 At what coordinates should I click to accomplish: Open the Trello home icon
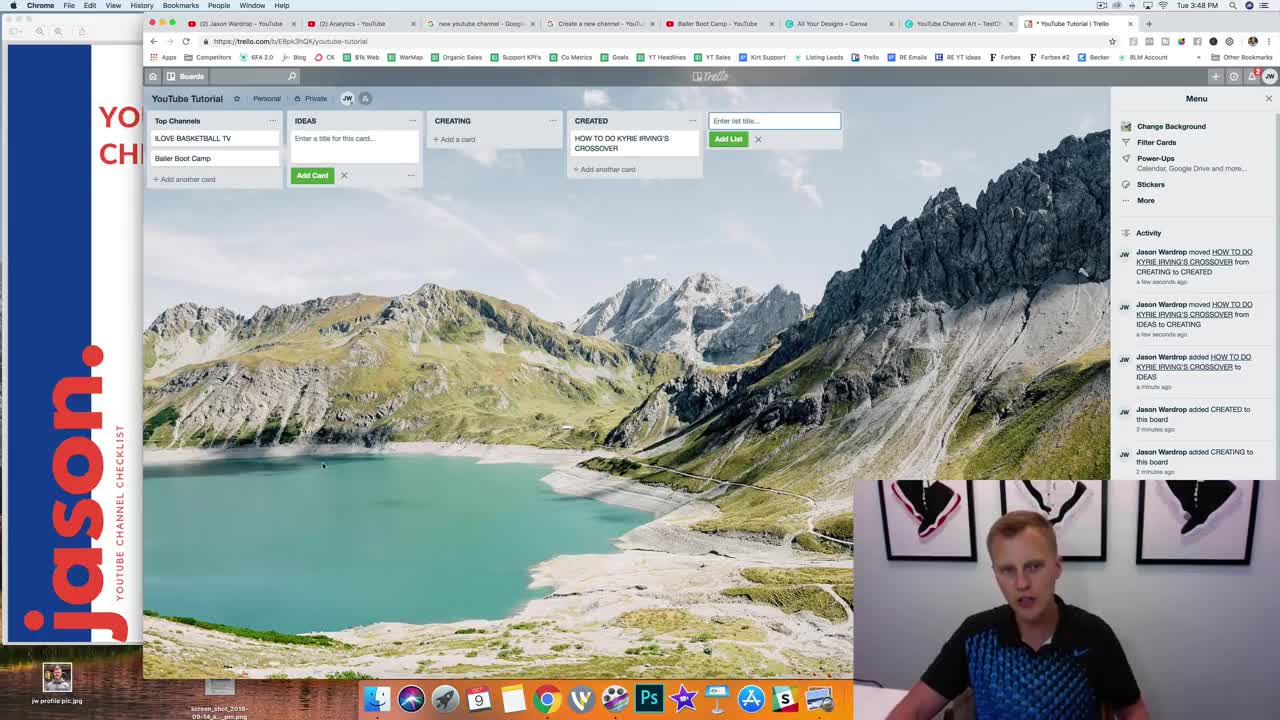pos(153,76)
